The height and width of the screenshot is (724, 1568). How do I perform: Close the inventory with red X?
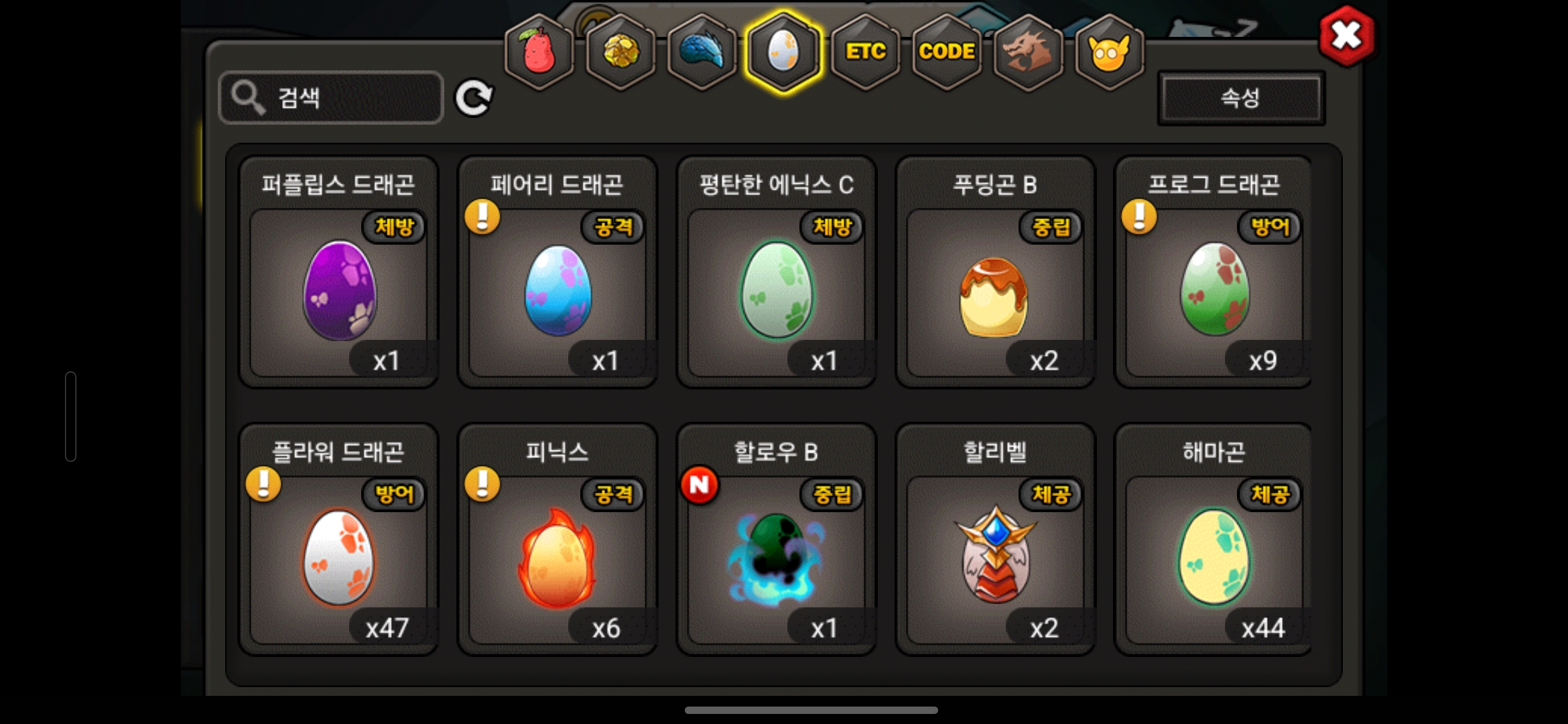tap(1346, 36)
